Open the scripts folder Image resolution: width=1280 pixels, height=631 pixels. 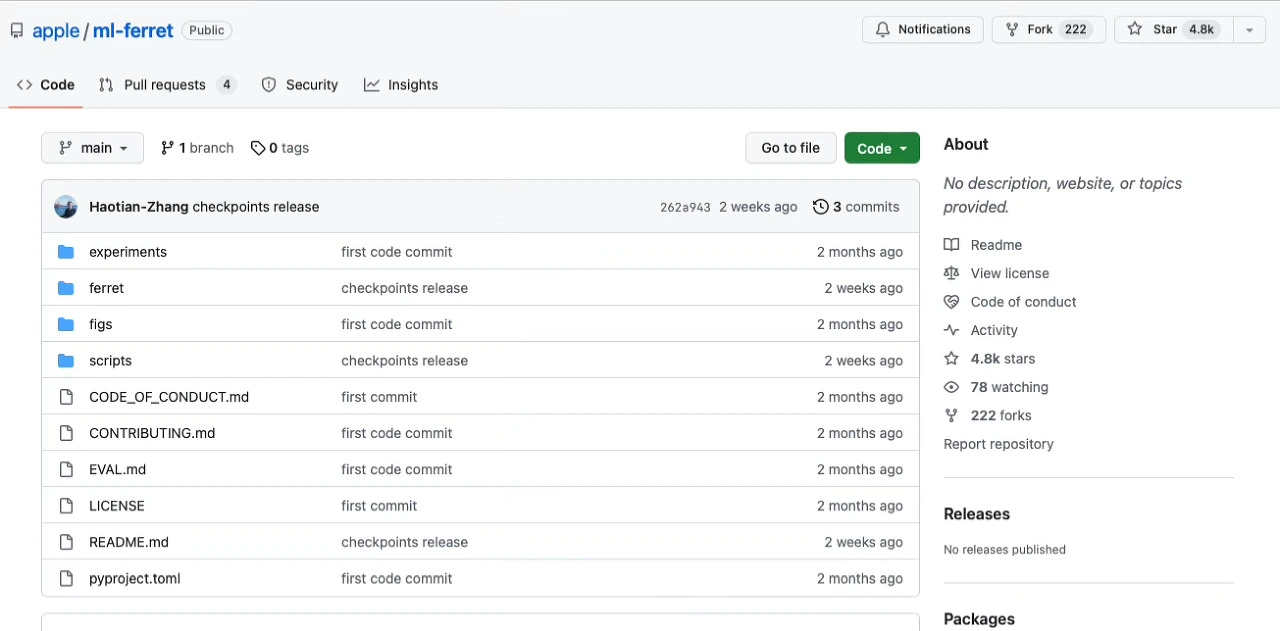110,361
